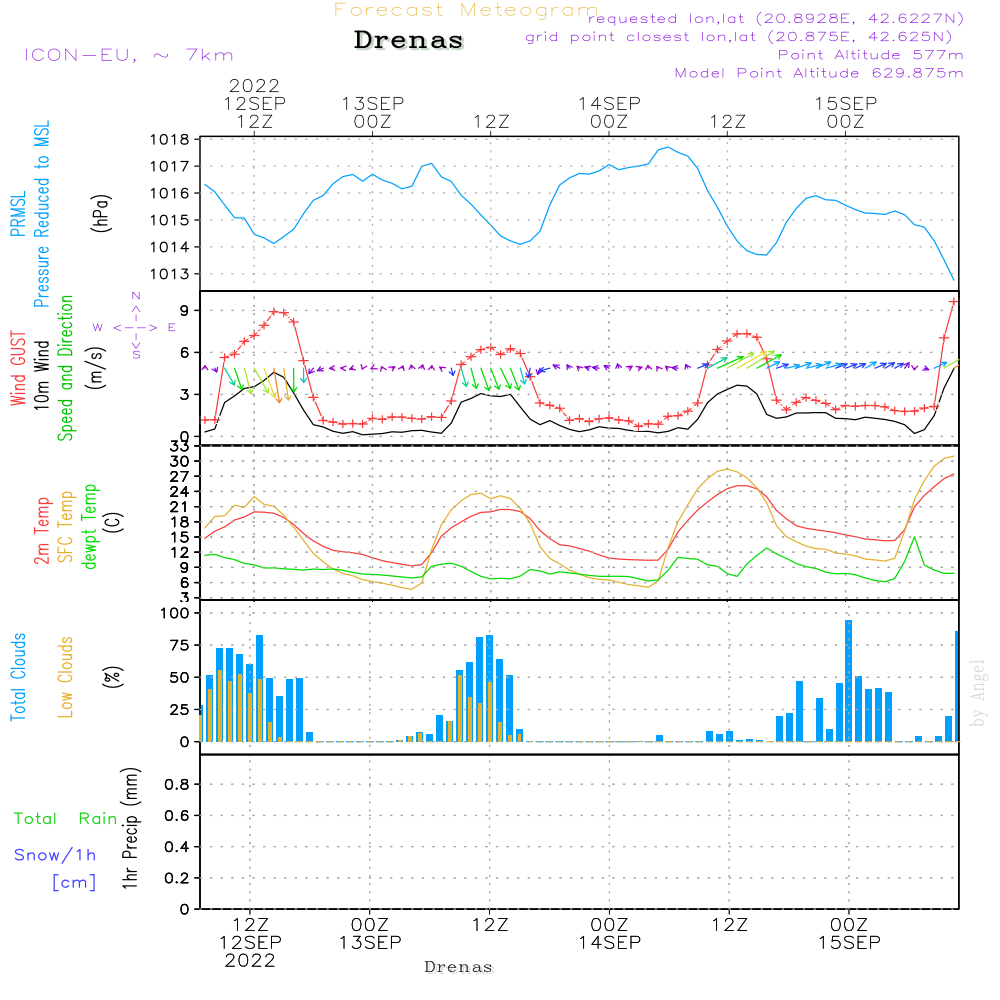Click 'Point Altitude 577m' text

click(x=871, y=55)
